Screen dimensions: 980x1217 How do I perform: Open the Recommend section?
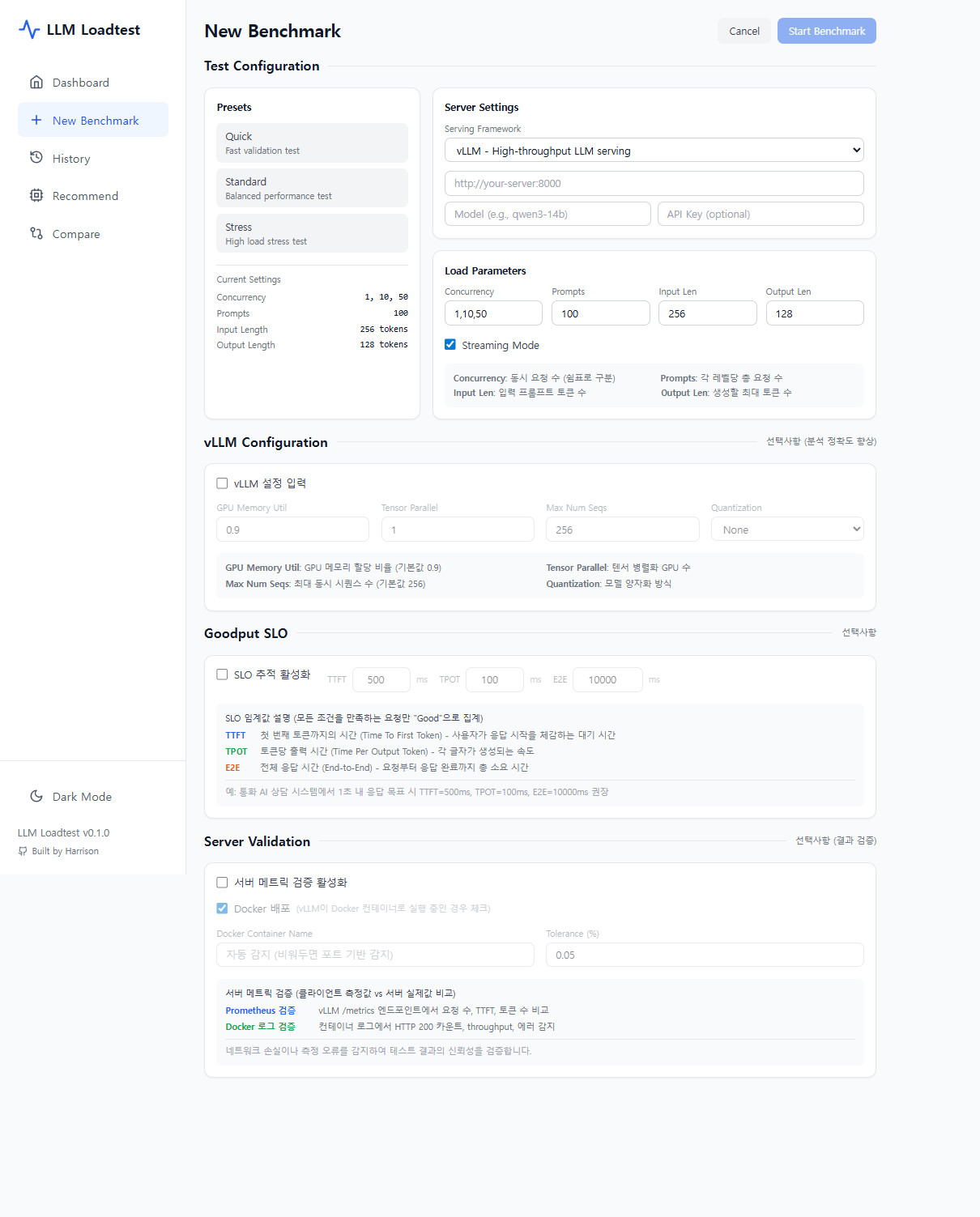[x=93, y=196]
